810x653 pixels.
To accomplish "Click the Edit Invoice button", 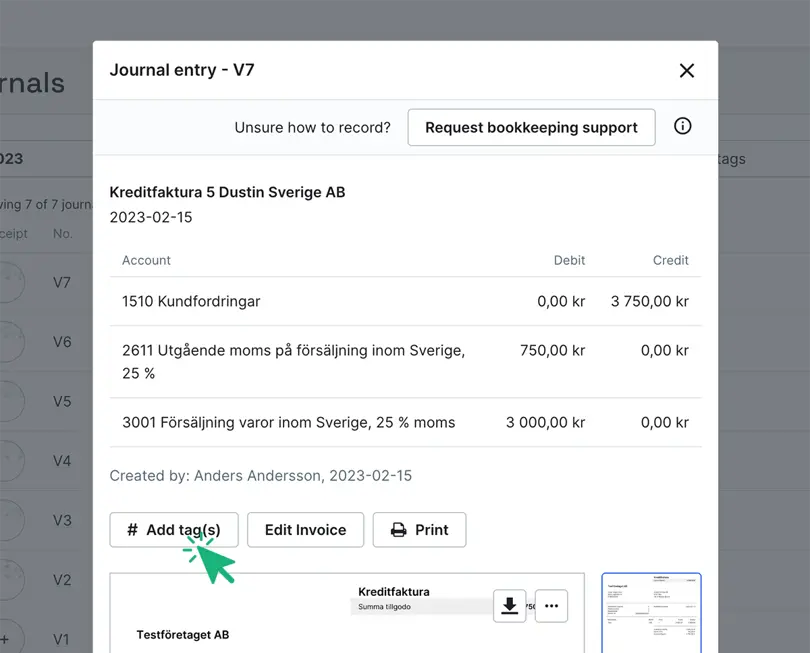I will [x=305, y=530].
